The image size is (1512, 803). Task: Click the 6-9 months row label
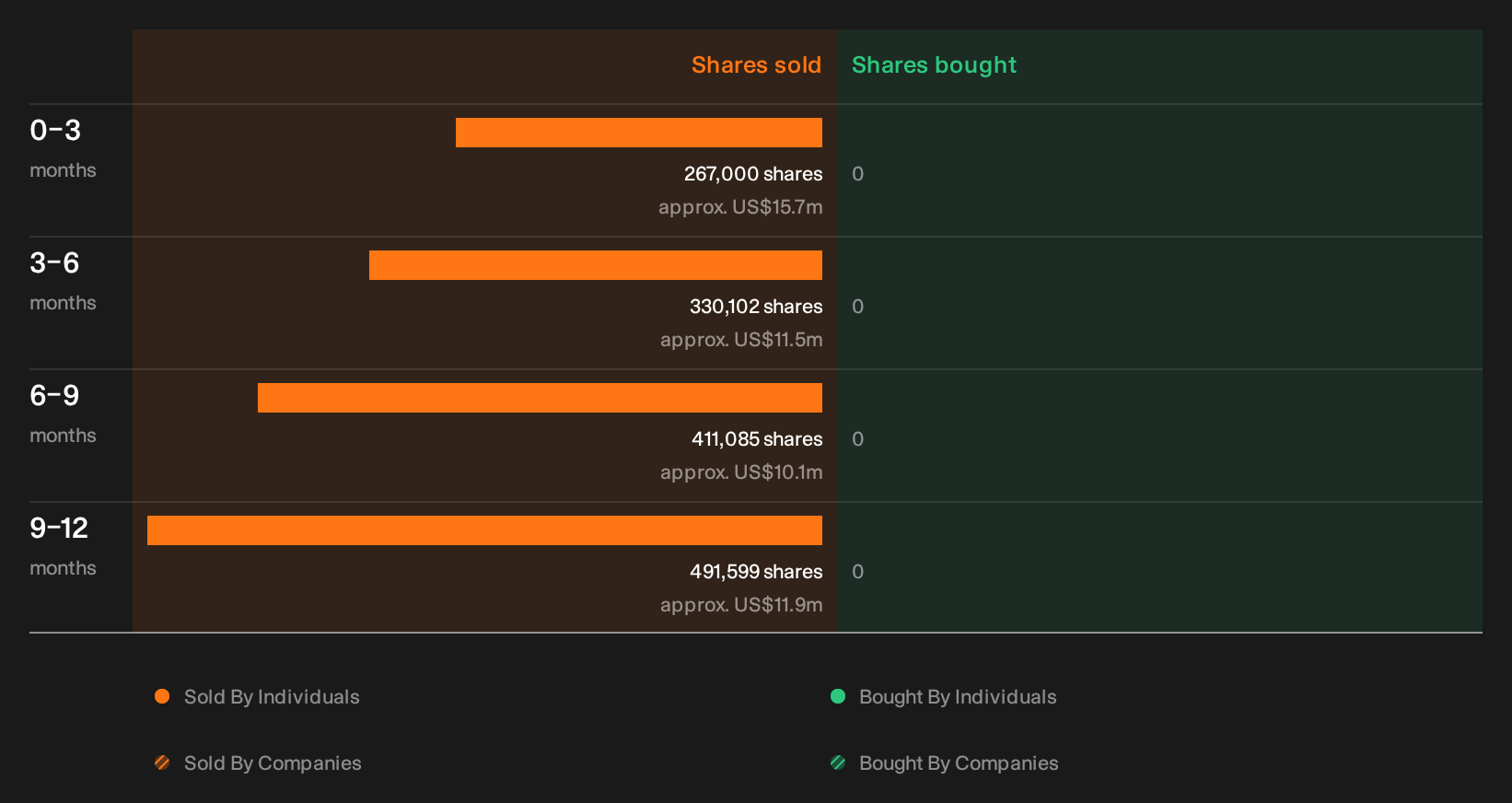pos(63,413)
